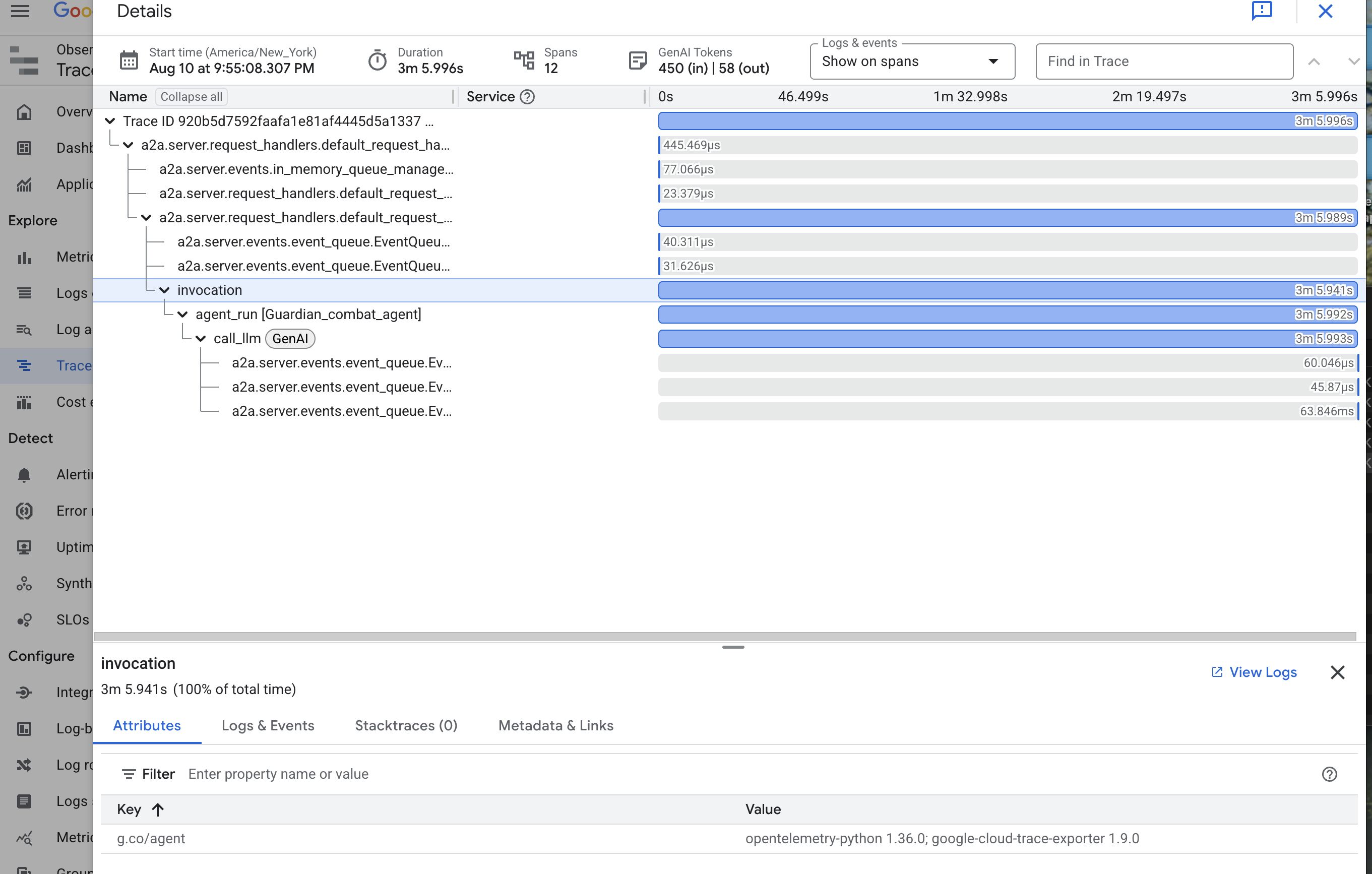
Task: Click the Error Reporting icon in sidebar
Action: 24,511
